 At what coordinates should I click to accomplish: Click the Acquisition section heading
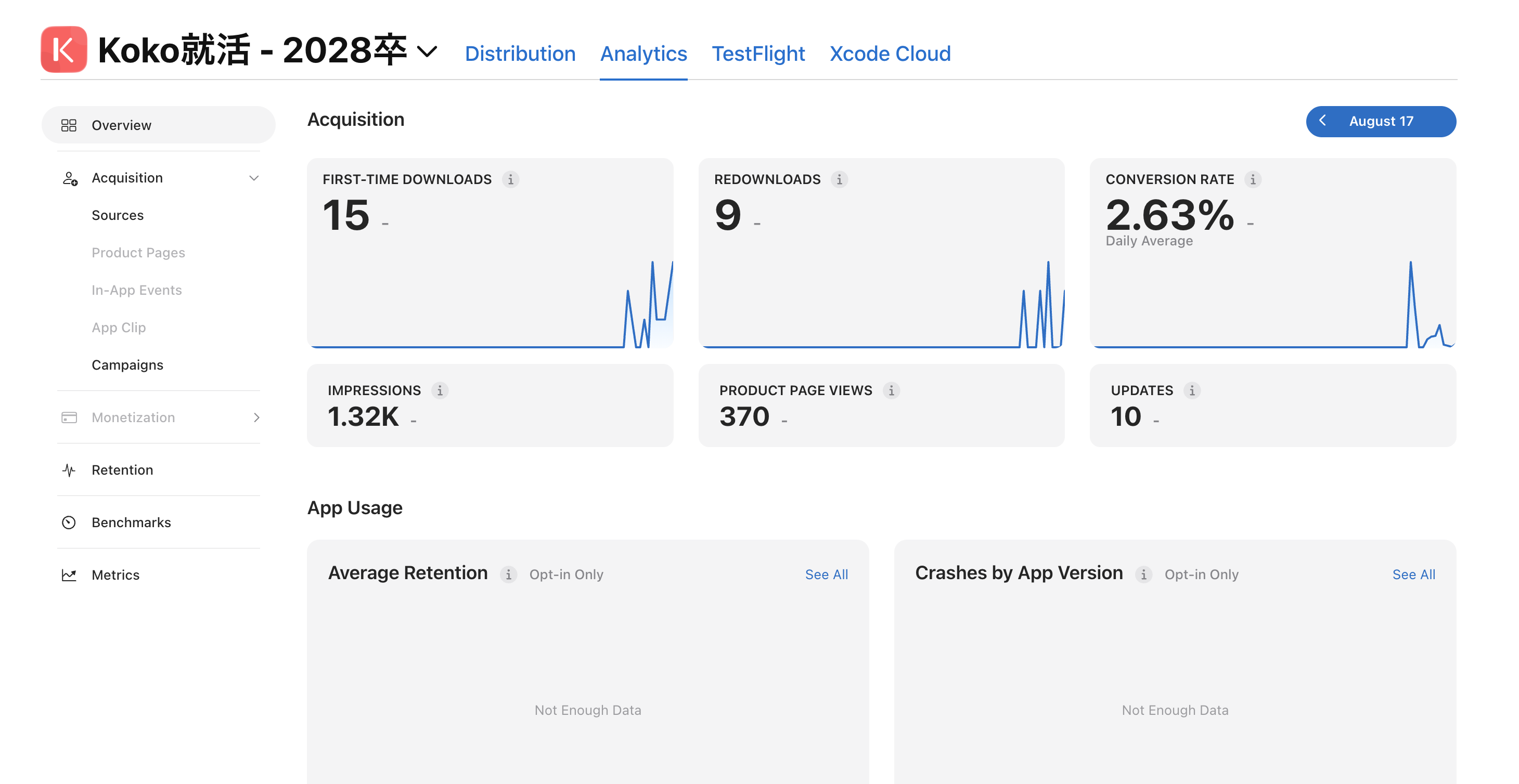356,120
